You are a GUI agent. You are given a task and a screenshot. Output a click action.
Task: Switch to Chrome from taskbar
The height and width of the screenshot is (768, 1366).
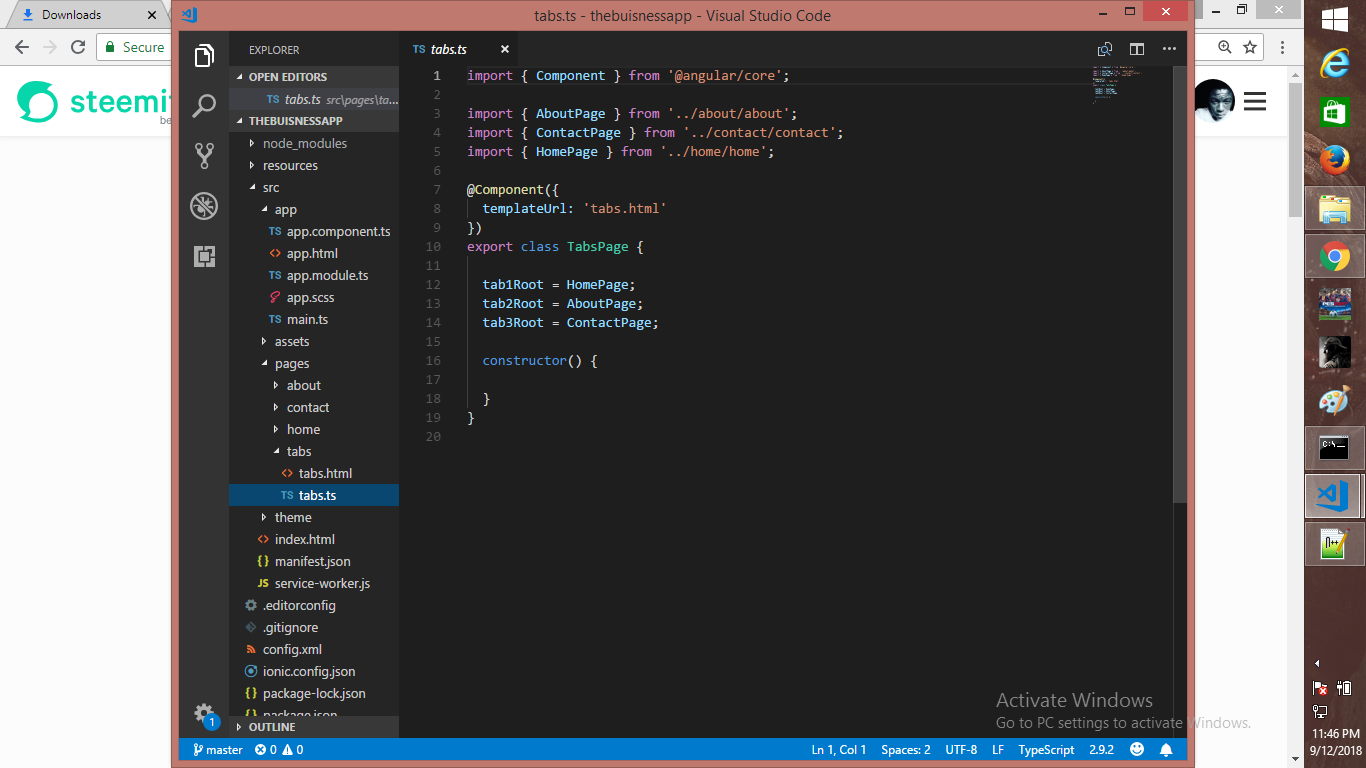tap(1334, 257)
